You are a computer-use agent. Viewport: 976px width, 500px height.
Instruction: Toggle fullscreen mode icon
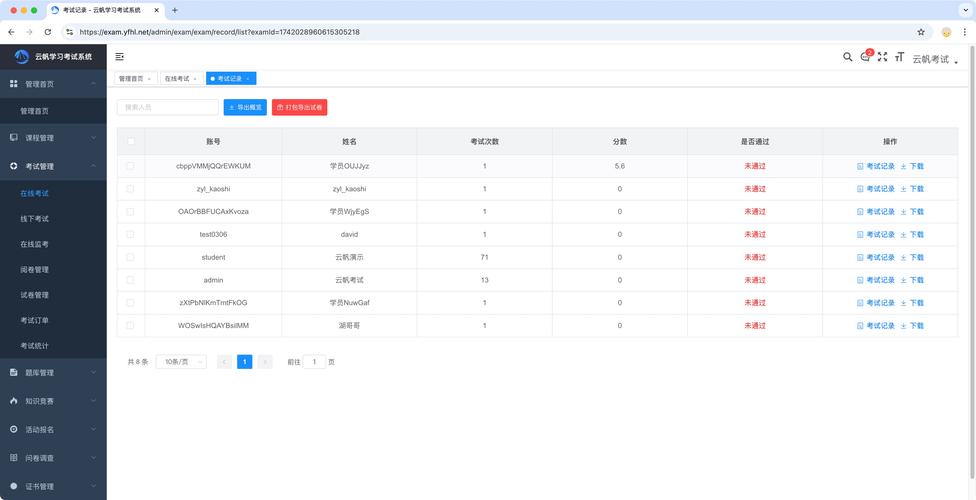pyautogui.click(x=882, y=57)
